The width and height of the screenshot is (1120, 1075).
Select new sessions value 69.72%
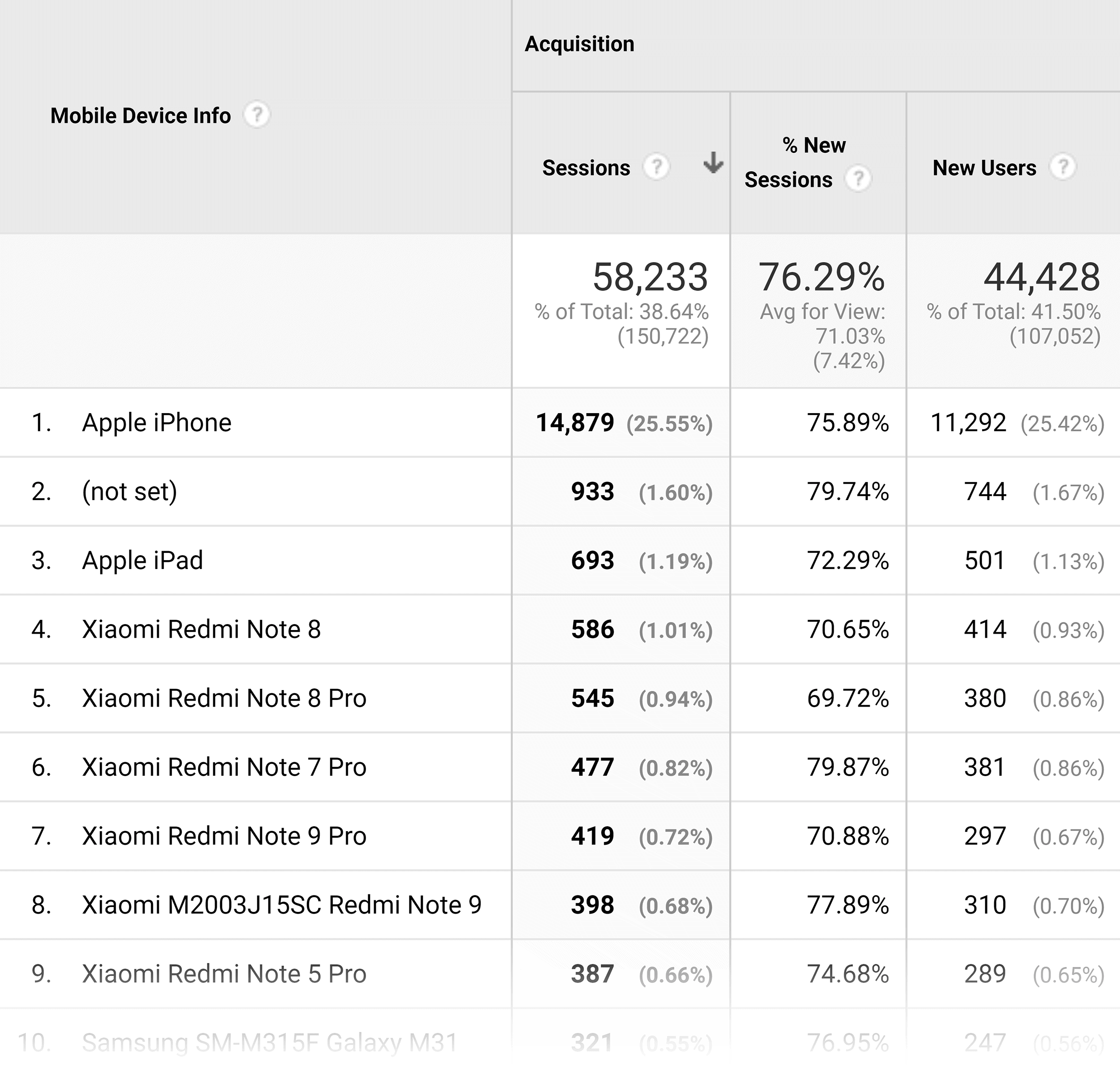click(848, 699)
